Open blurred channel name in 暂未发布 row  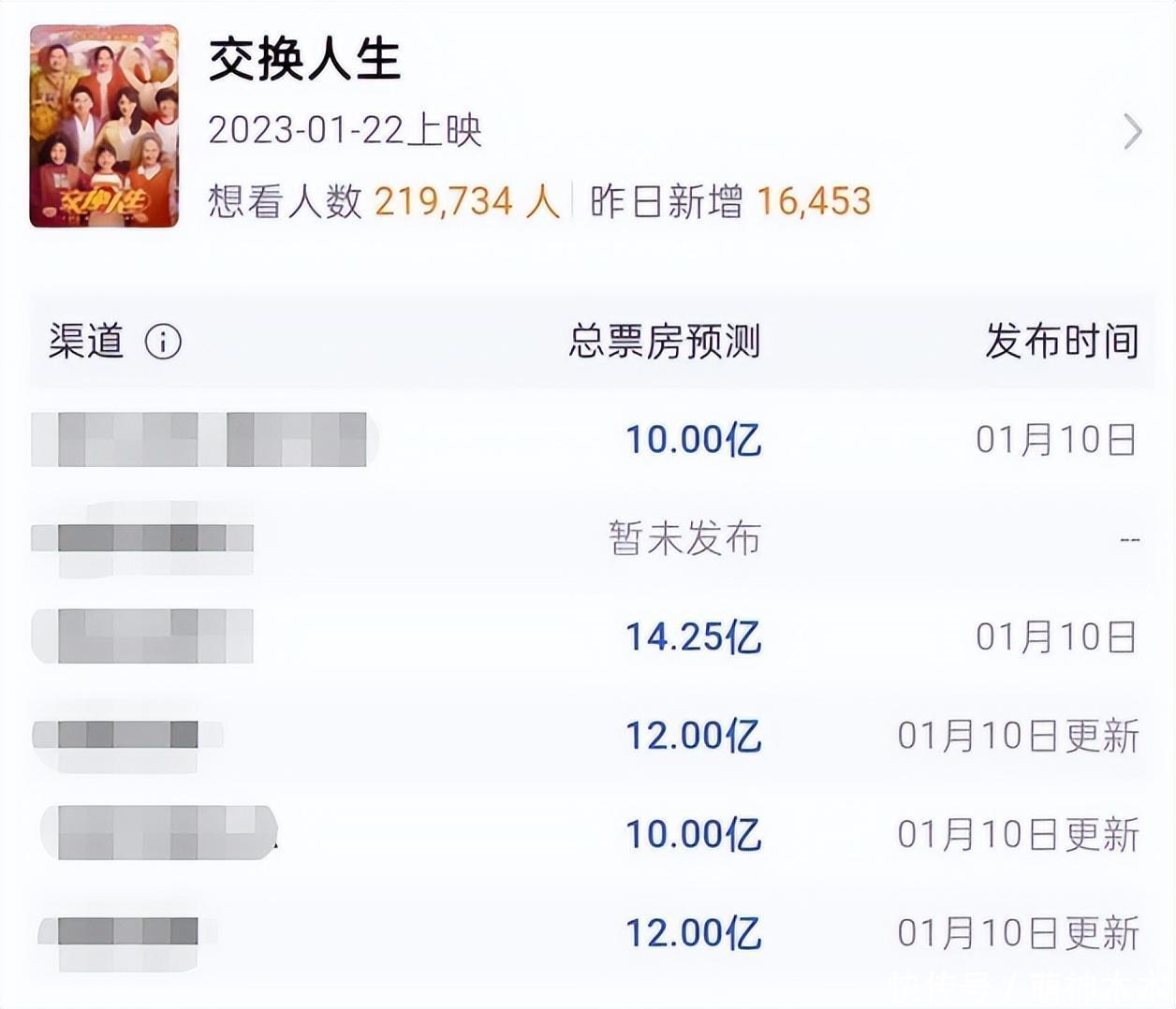[x=142, y=538]
